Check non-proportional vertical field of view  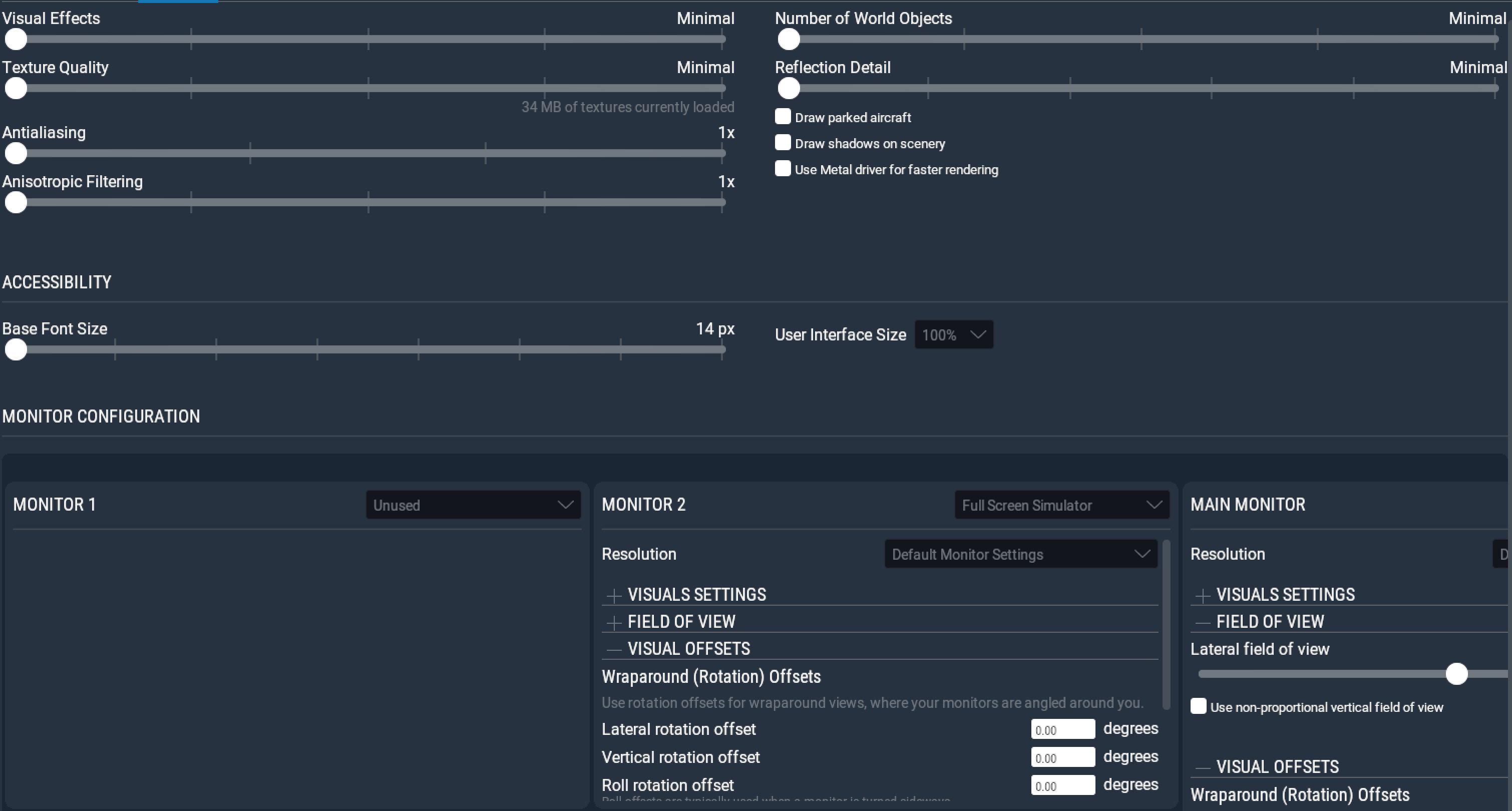[1198, 706]
